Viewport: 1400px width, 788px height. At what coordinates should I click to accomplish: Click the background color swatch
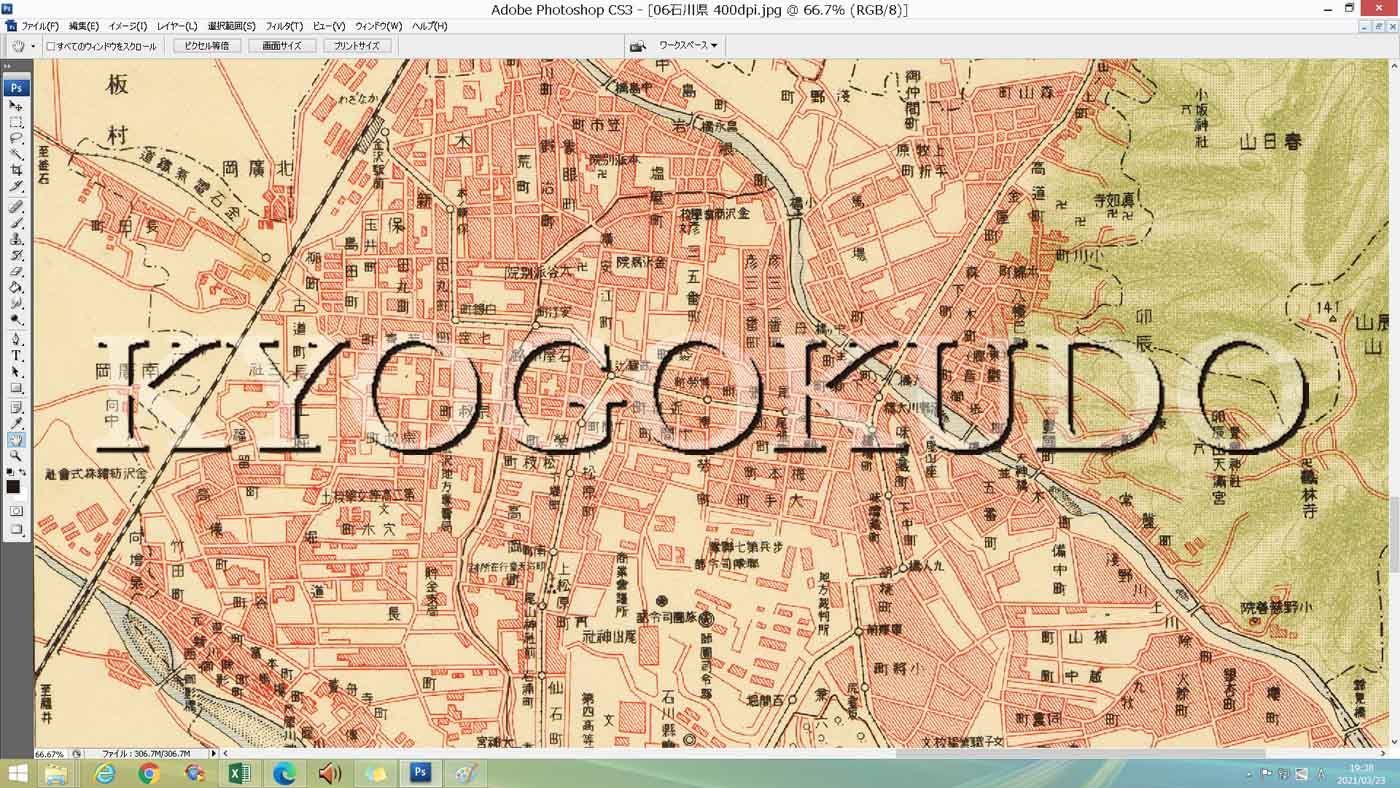[x=22, y=493]
